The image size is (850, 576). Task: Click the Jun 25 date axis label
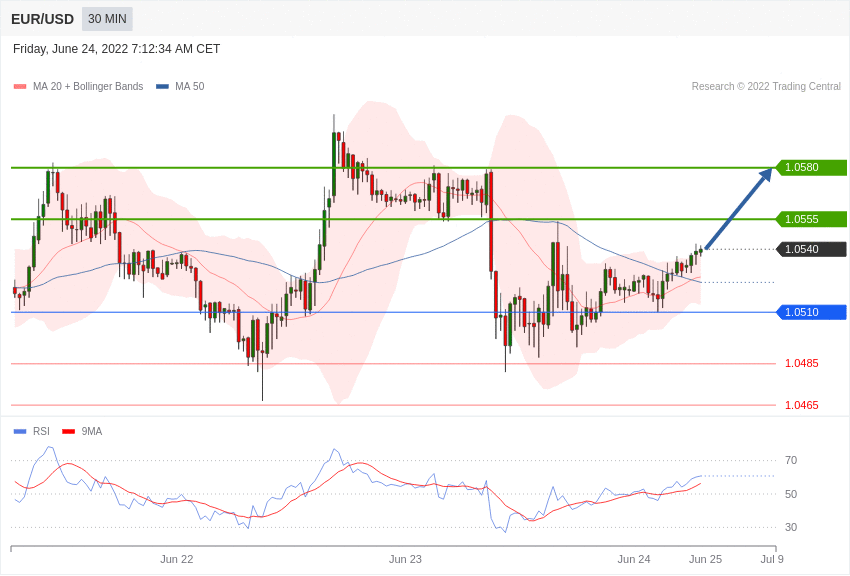705,559
